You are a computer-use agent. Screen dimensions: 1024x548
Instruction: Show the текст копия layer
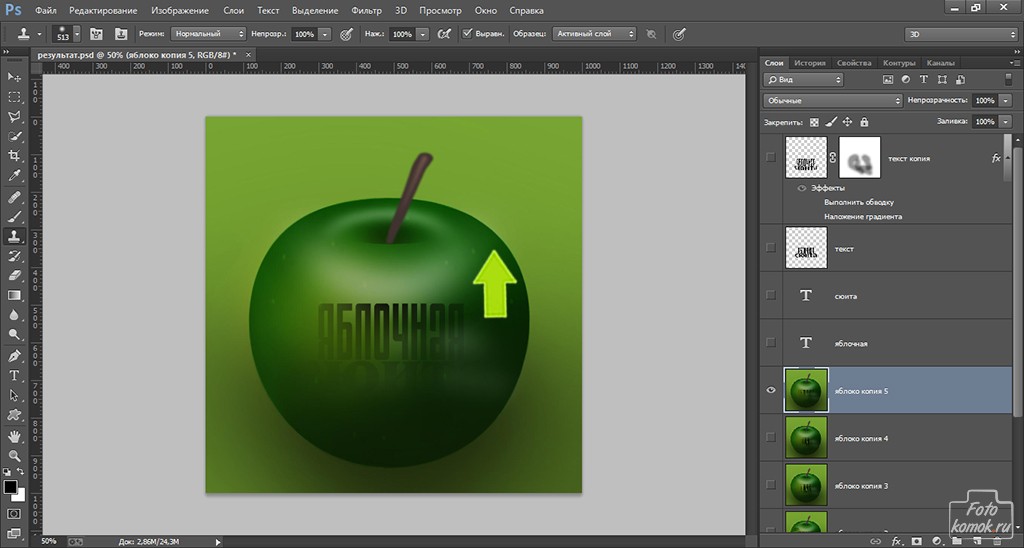coord(771,157)
